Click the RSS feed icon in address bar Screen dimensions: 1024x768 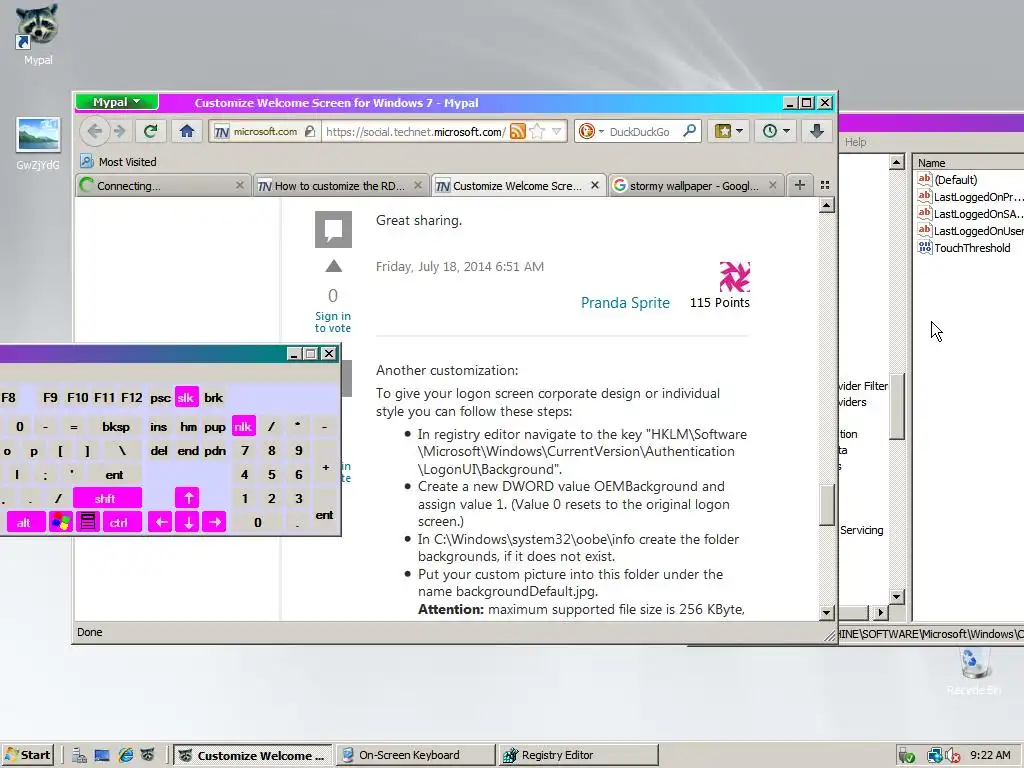(x=517, y=131)
